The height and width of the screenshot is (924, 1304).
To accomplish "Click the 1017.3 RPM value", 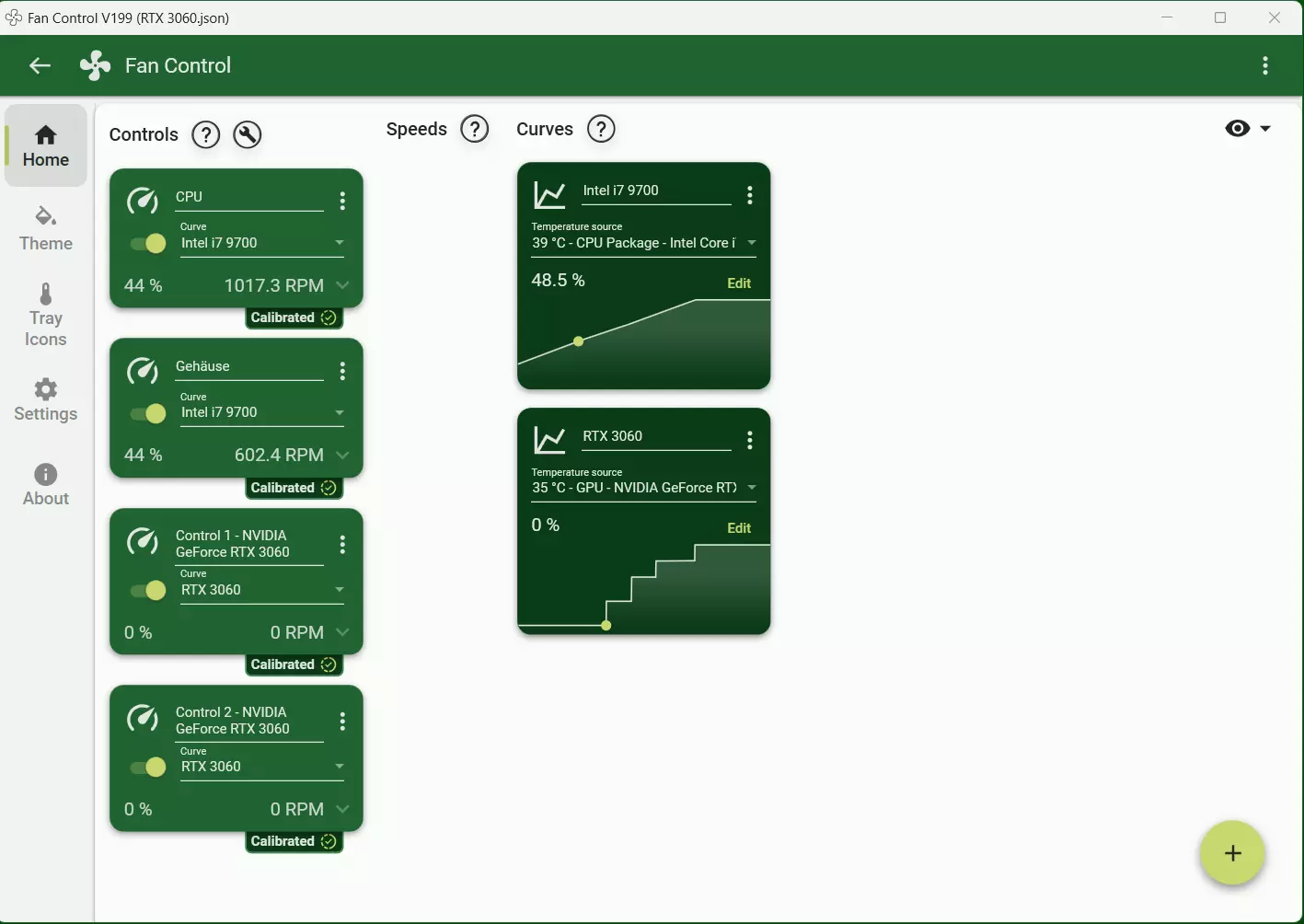I will click(x=274, y=285).
